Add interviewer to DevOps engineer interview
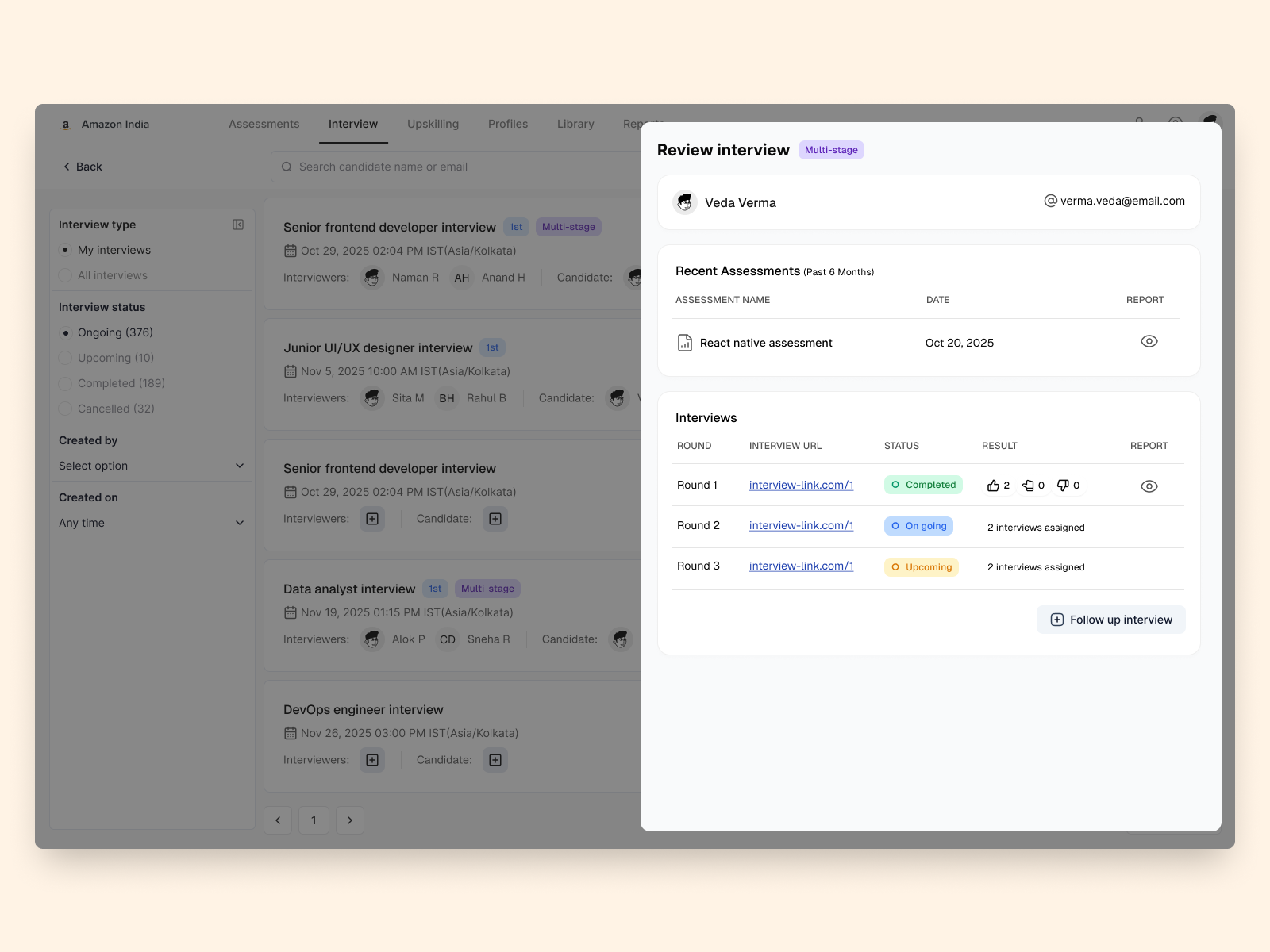 pos(371,759)
